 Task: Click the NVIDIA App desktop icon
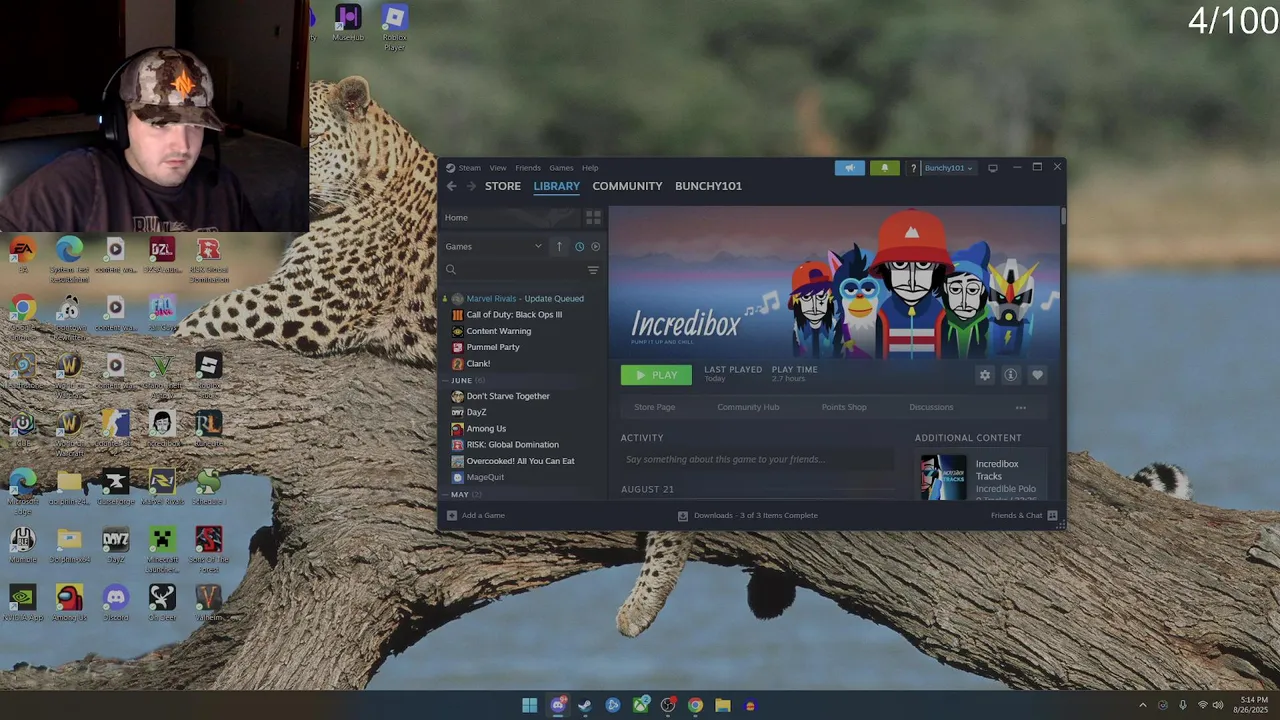(23, 602)
